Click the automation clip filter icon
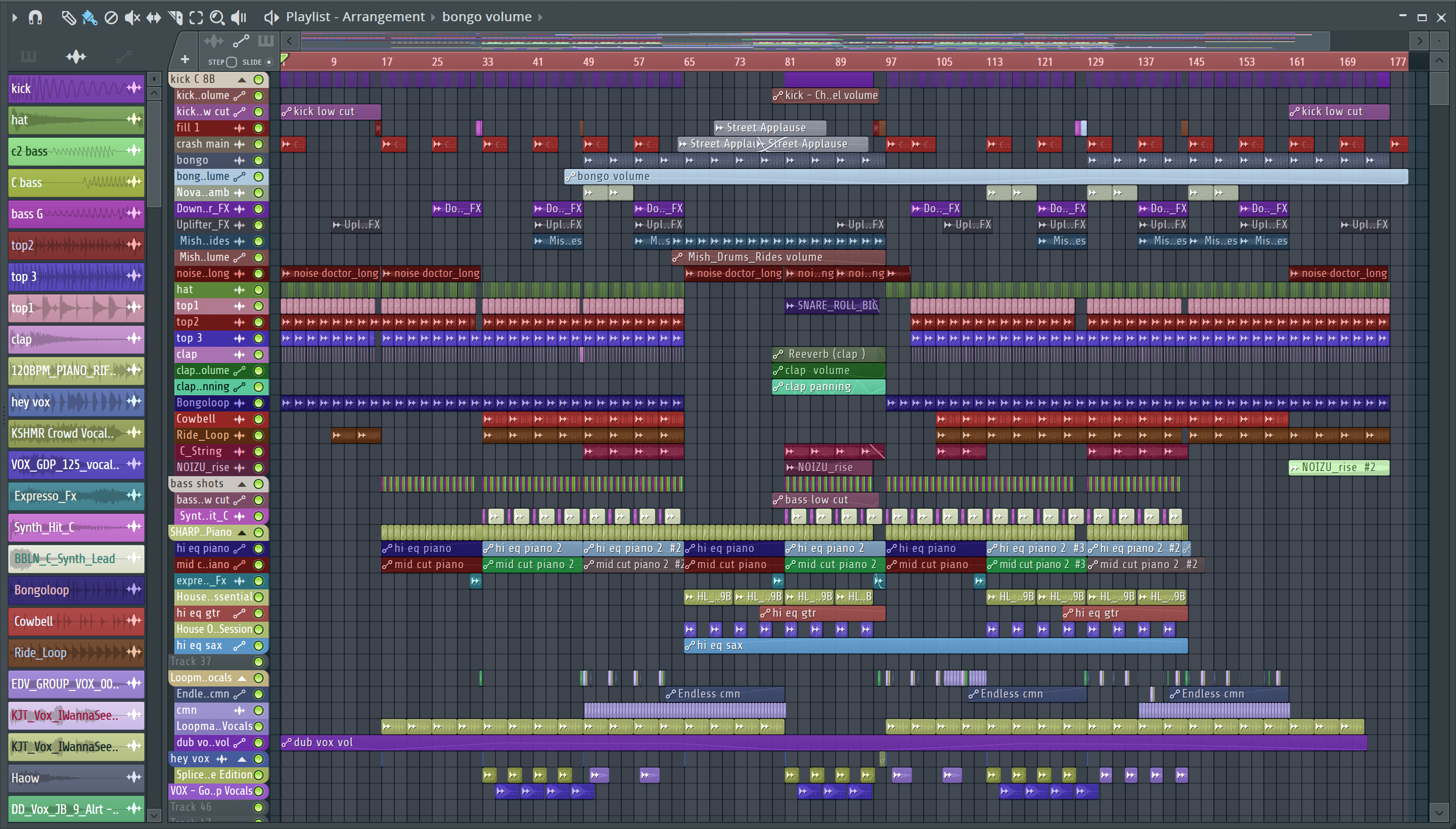 tap(241, 41)
